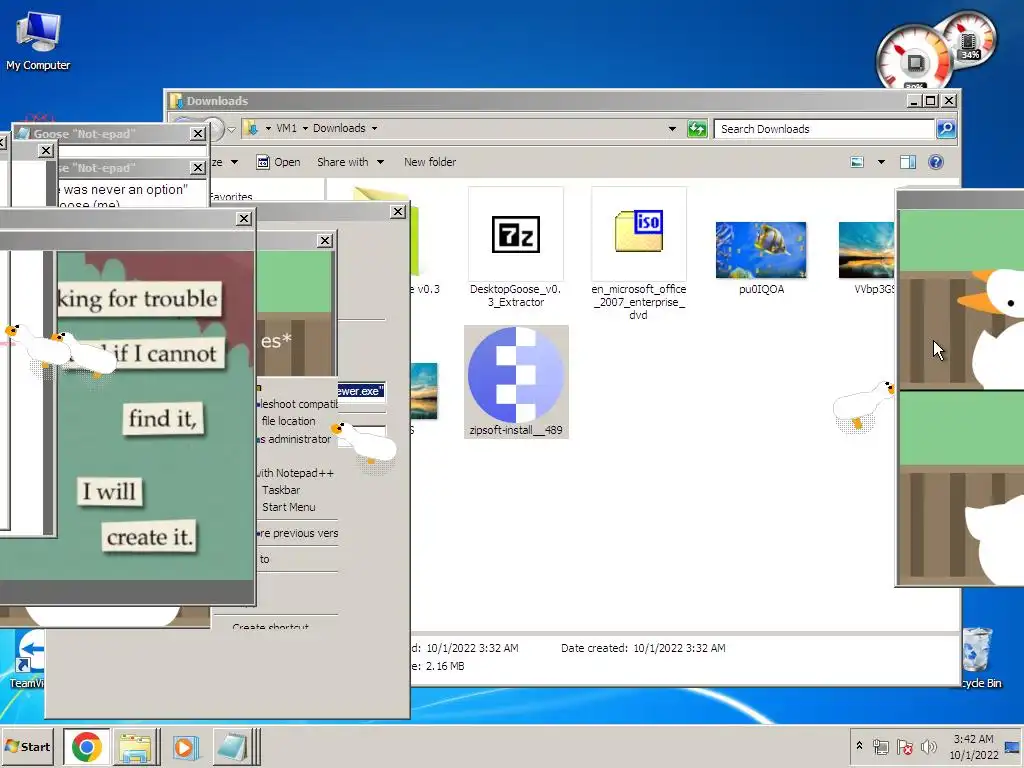
Task: Show hidden tray icons arrow
Action: [859, 746]
